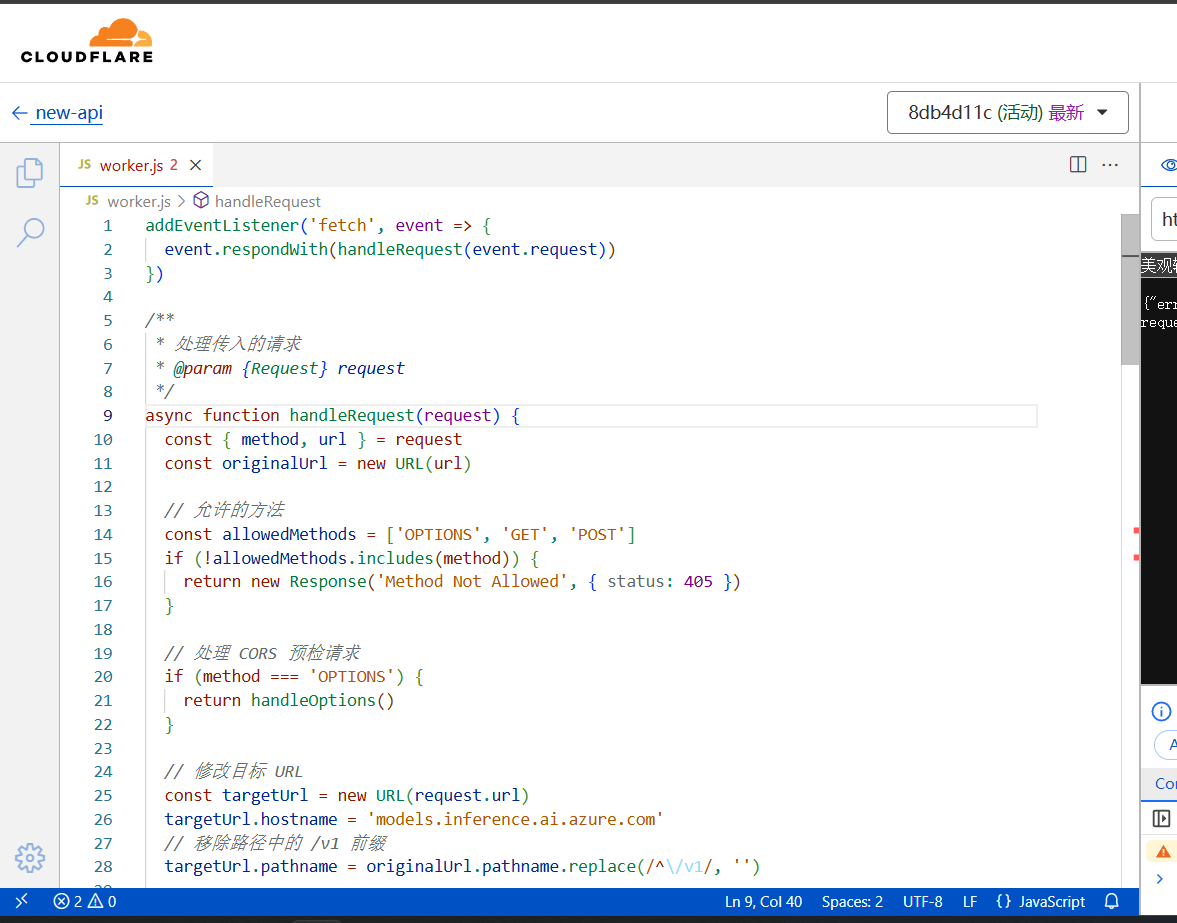The width and height of the screenshot is (1177, 923).
Task: Open the Search magnifier in sidebar
Action: [x=30, y=233]
